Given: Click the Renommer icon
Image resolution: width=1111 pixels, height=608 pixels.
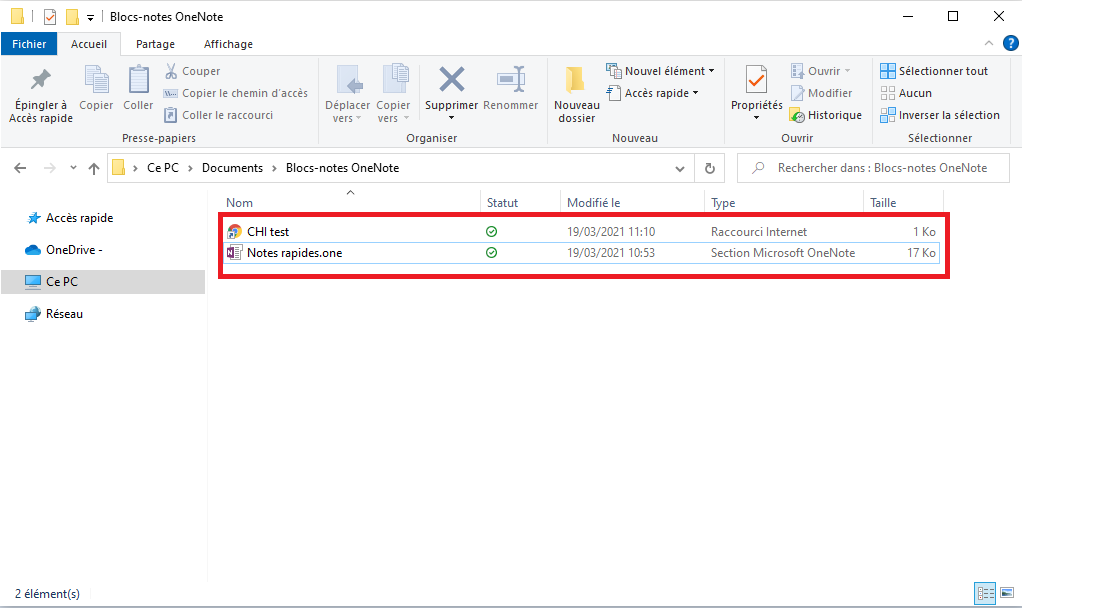Looking at the screenshot, I should [510, 79].
